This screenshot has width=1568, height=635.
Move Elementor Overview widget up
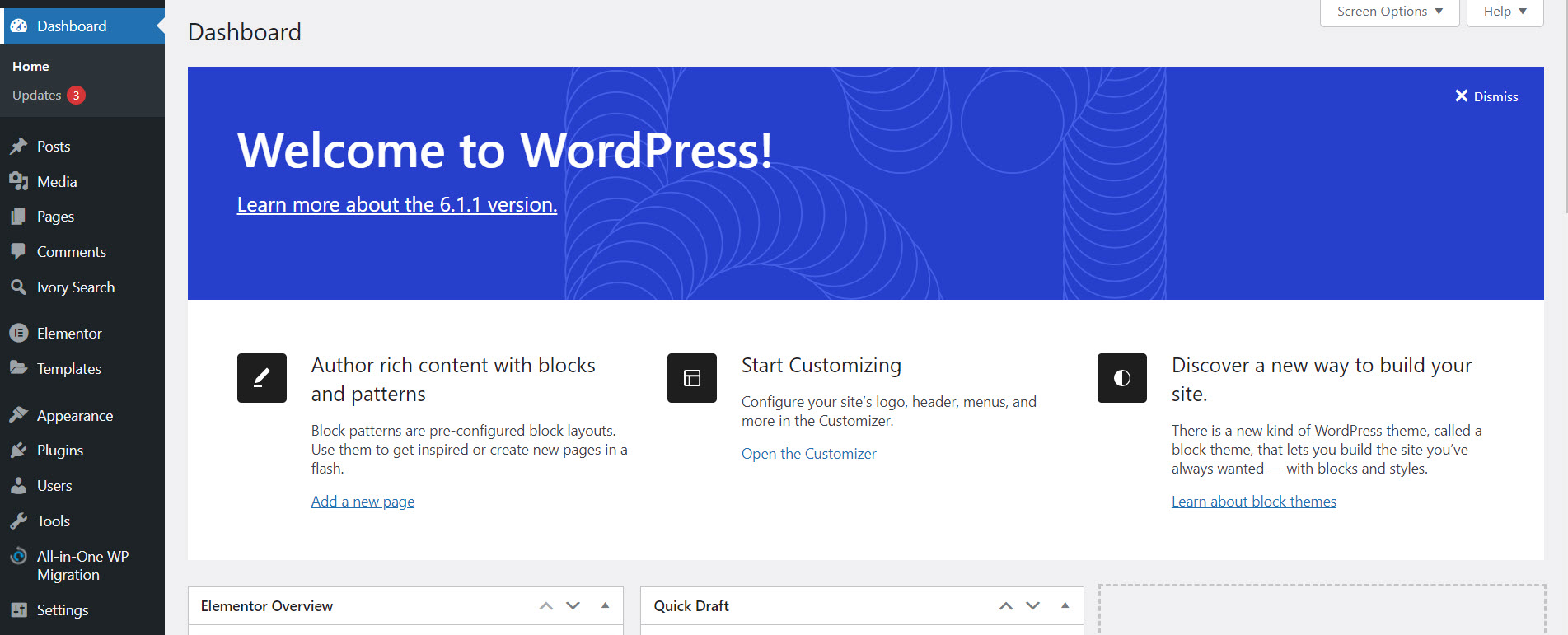click(x=545, y=606)
